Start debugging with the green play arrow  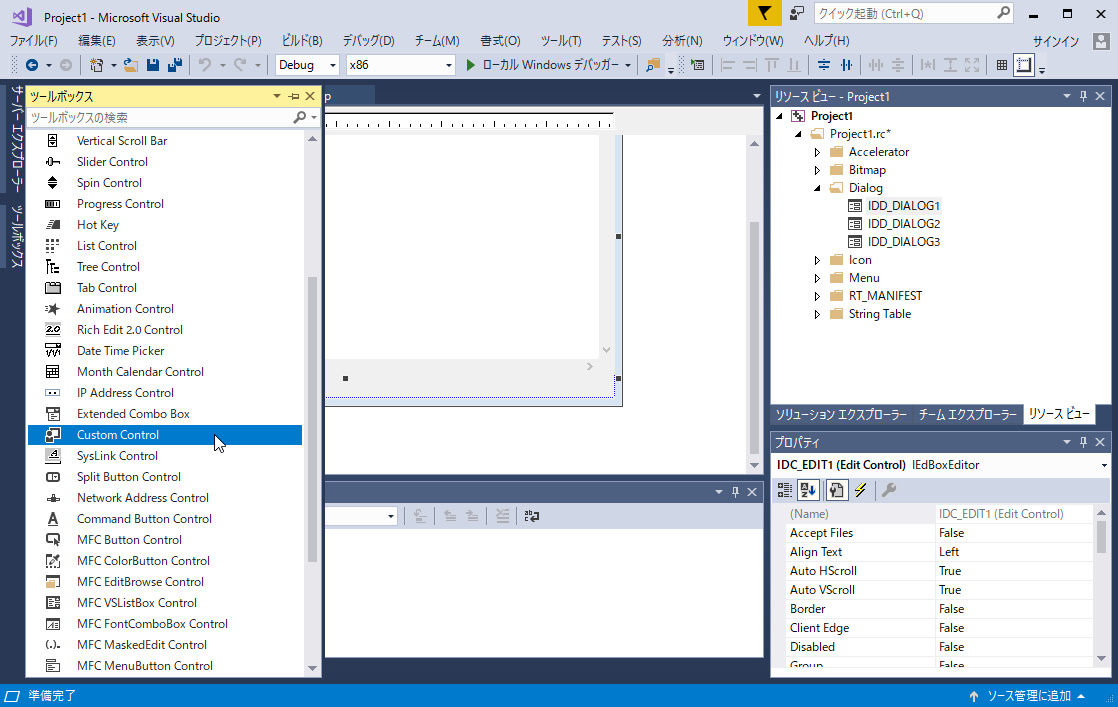[x=471, y=65]
